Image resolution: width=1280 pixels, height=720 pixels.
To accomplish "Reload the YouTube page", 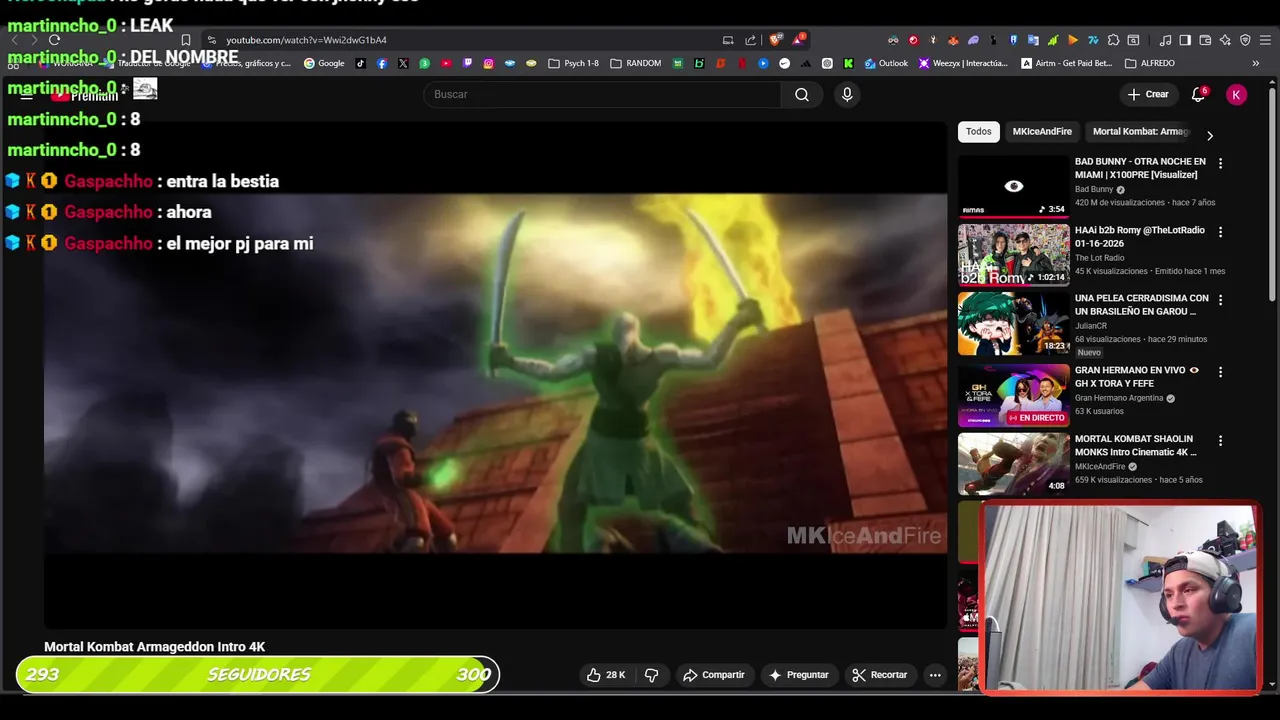I will 54,40.
